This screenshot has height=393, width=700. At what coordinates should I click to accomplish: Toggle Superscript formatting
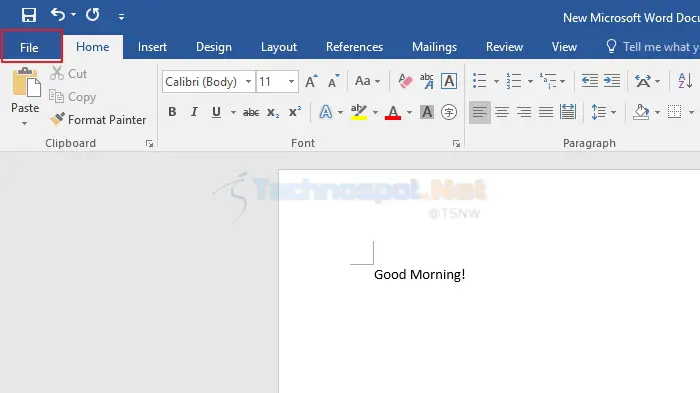[x=295, y=112]
